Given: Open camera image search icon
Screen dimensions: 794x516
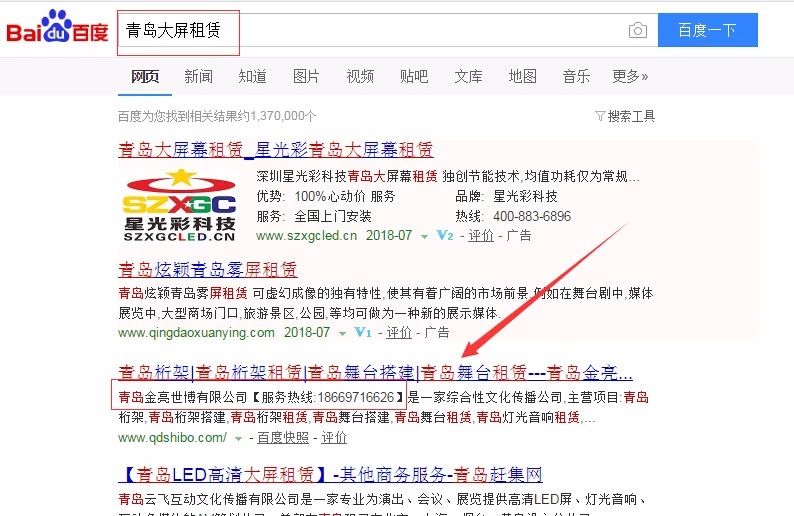Looking at the screenshot, I should click(x=638, y=30).
